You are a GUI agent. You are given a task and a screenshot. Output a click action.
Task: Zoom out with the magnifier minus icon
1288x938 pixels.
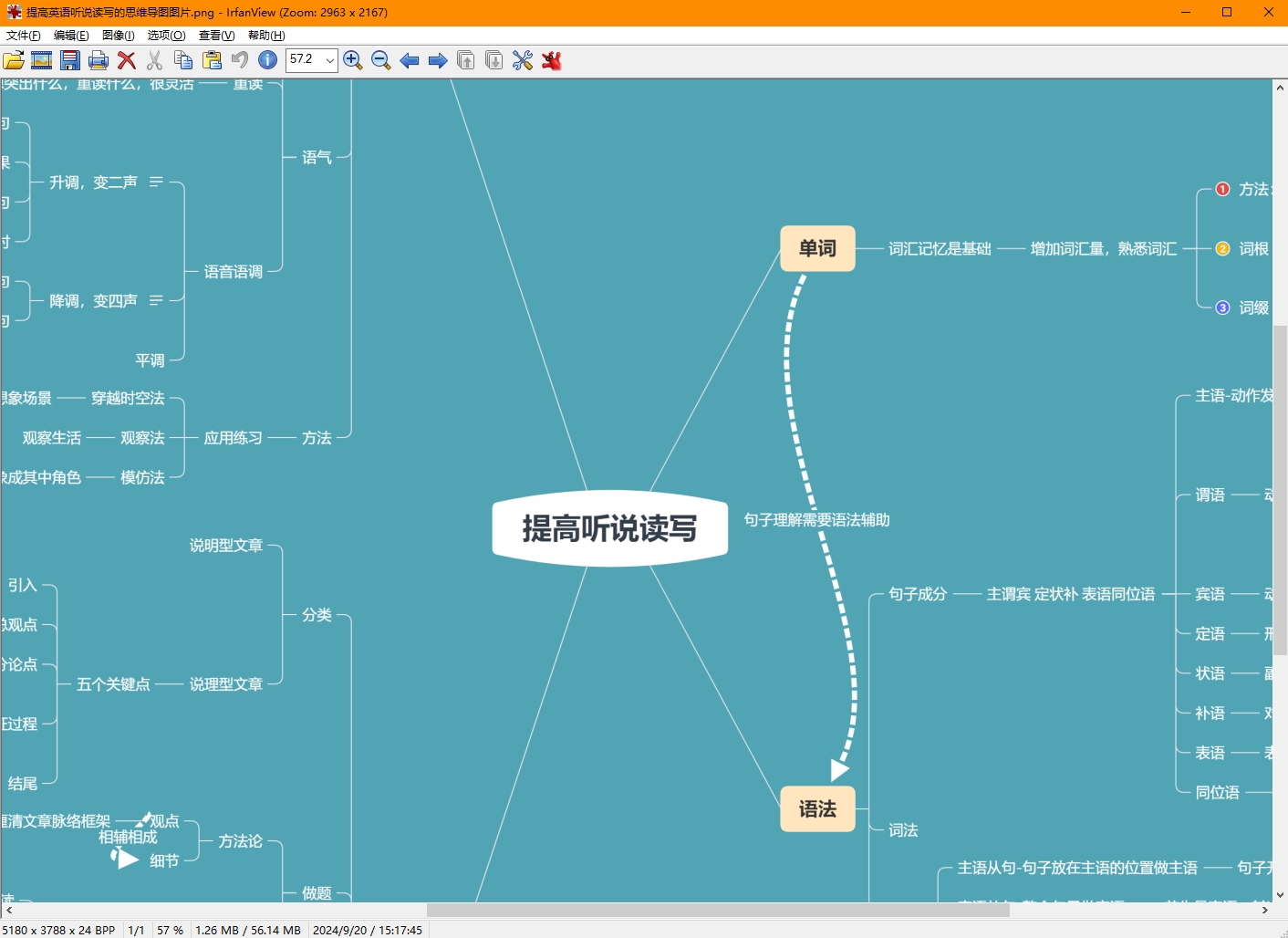pyautogui.click(x=381, y=61)
